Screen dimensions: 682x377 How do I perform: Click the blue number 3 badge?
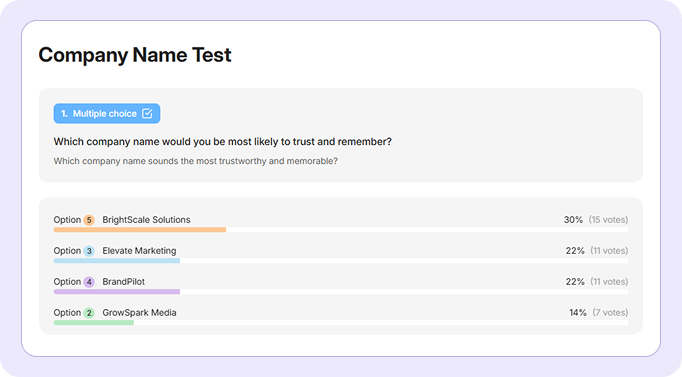89,251
